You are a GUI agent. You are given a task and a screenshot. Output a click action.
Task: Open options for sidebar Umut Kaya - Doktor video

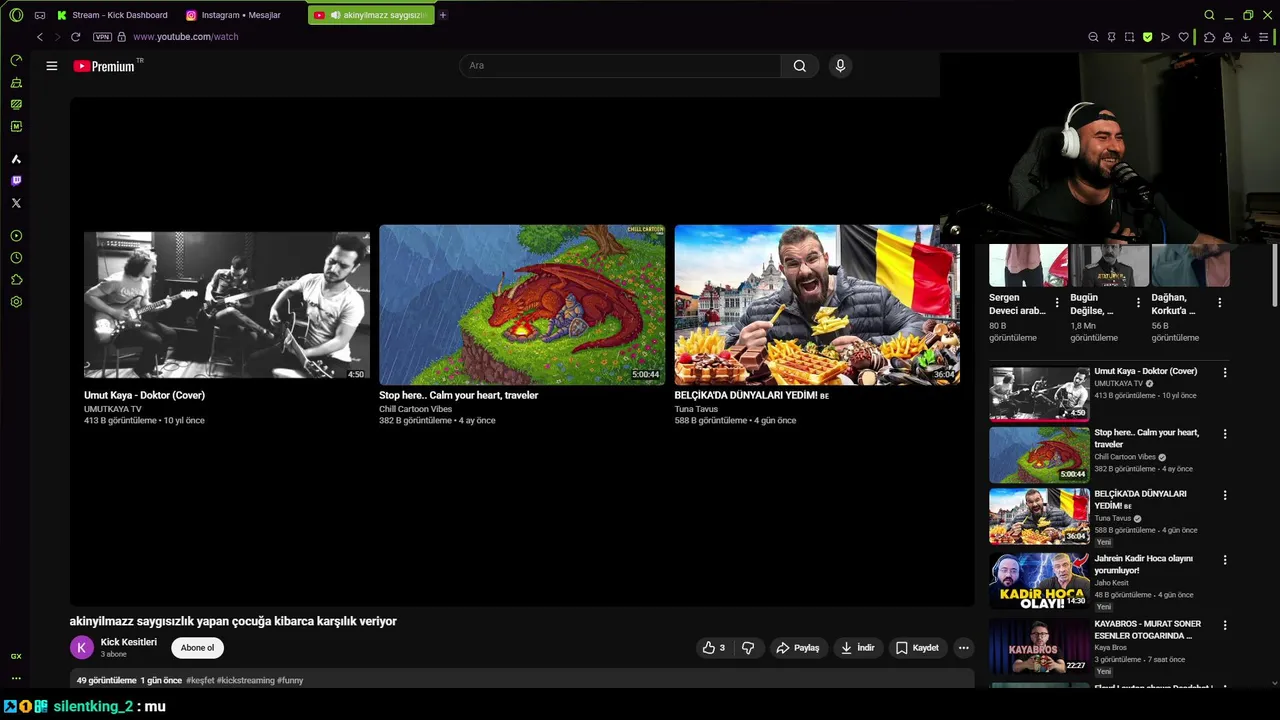pos(1225,373)
